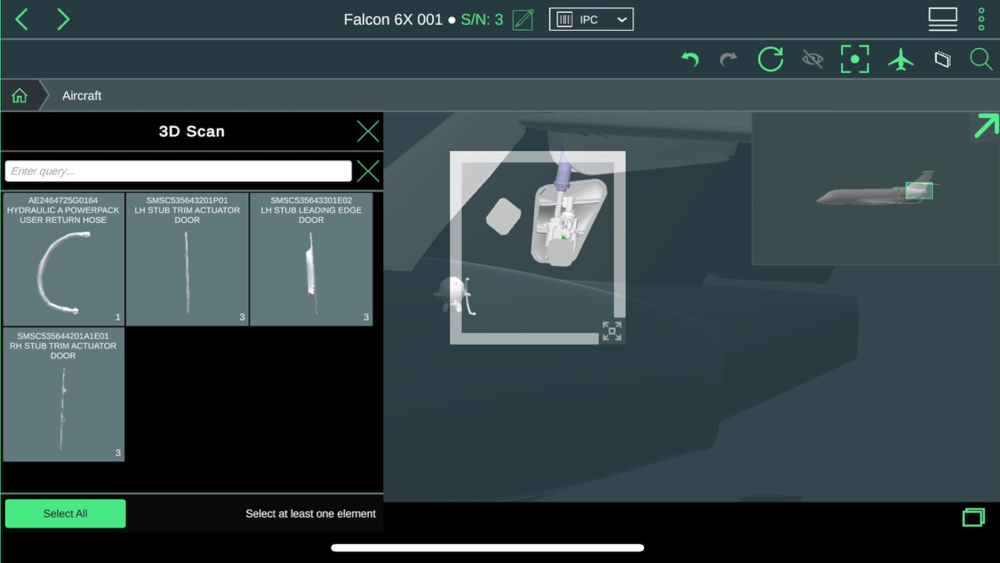
Task: Open the 3D scan cube icon
Action: (x=943, y=59)
